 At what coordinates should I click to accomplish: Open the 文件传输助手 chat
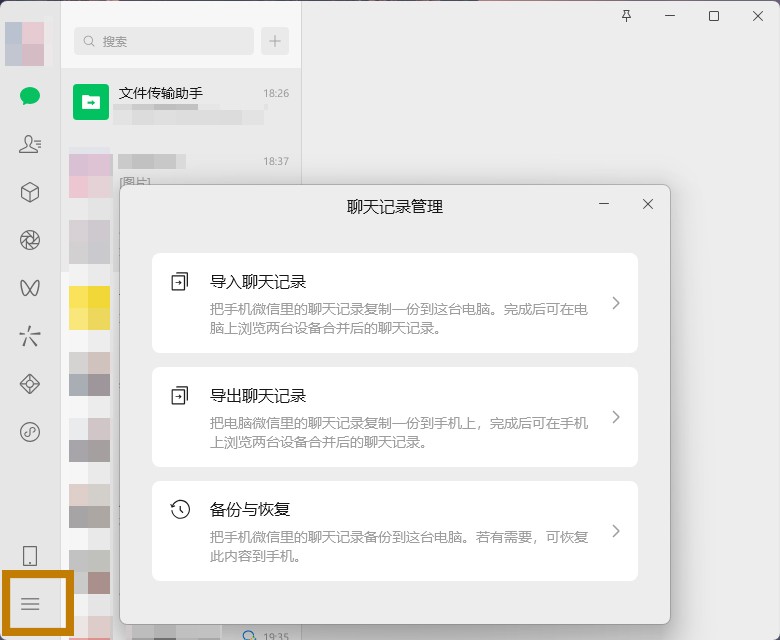[181, 102]
